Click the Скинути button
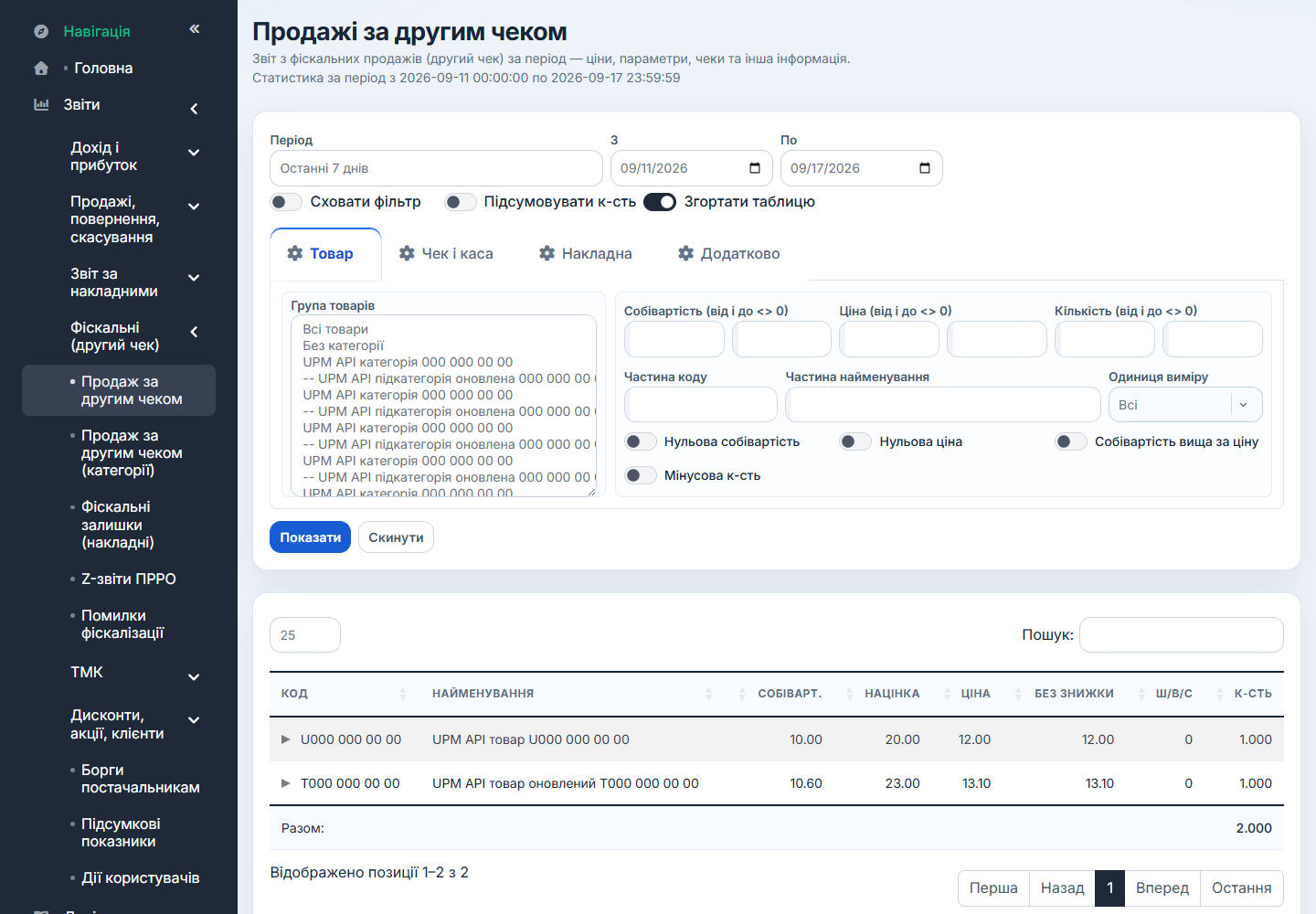Screen dimensions: 1316x914 pyautogui.click(x=396, y=537)
